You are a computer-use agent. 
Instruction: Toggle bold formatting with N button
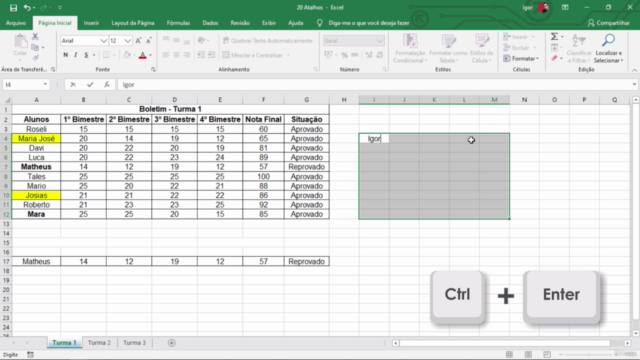click(66, 55)
